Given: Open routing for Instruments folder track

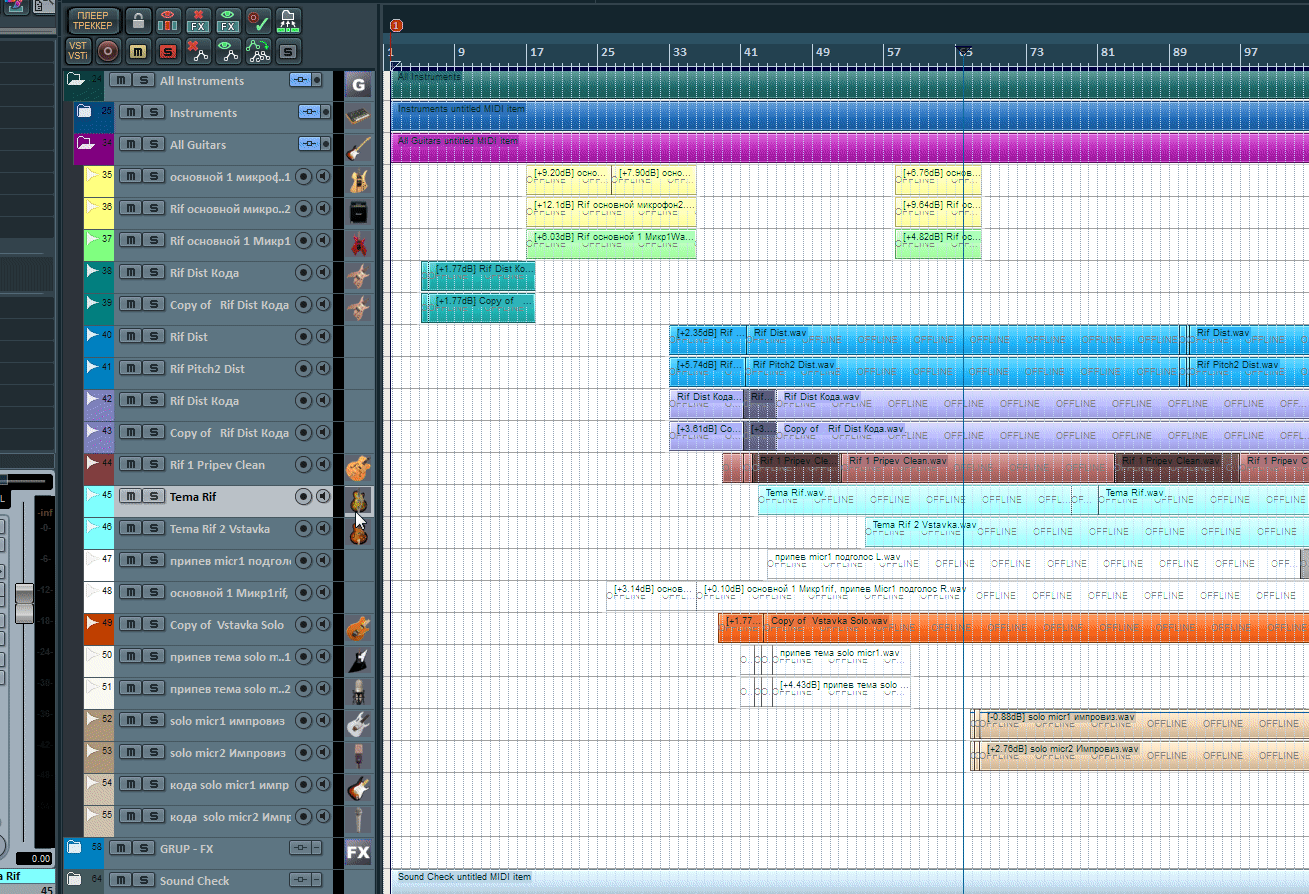Looking at the screenshot, I should [309, 113].
